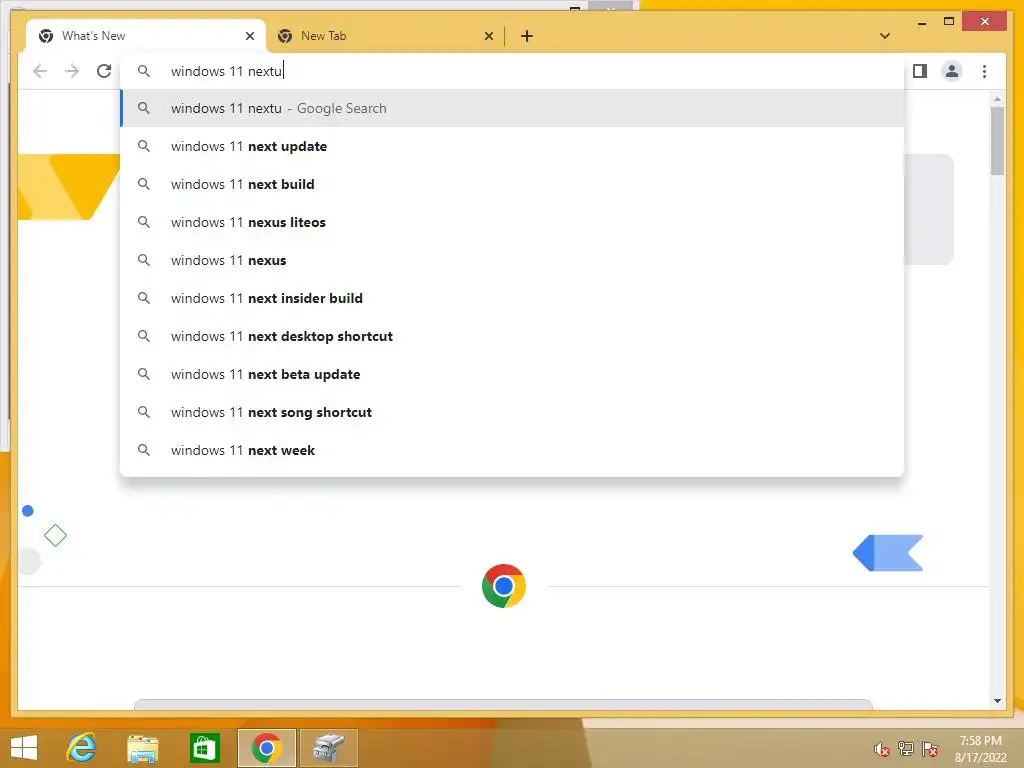The image size is (1024, 768).
Task: Open Chrome three-dot menu
Action: tap(984, 71)
